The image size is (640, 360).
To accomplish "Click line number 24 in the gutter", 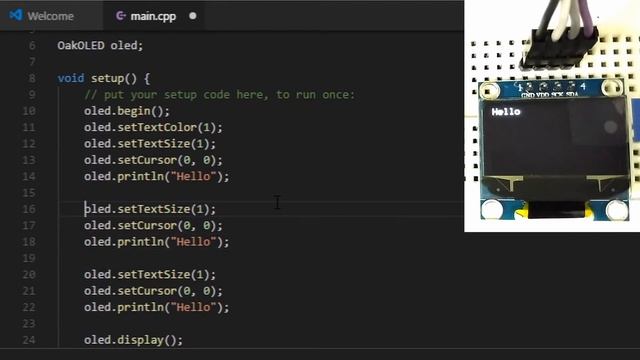I will [29, 340].
